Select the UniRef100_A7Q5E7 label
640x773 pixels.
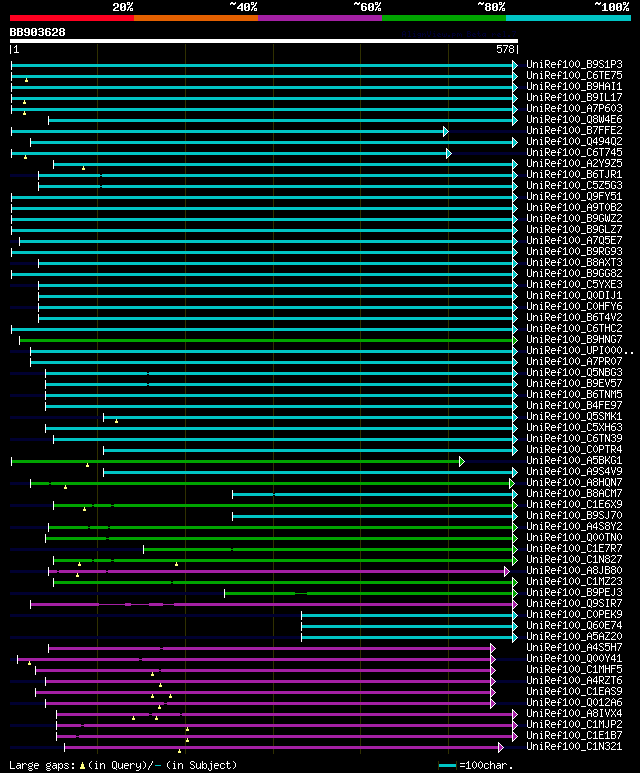click(574, 241)
